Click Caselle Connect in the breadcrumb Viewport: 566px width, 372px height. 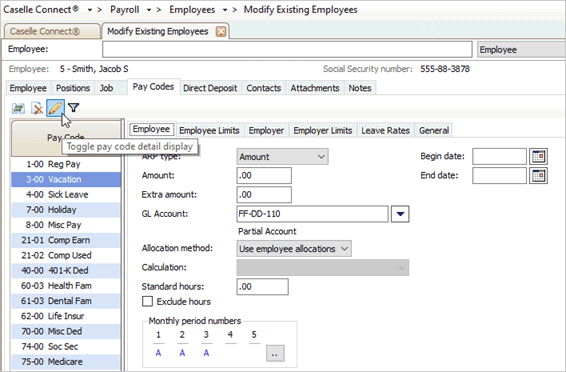(x=41, y=10)
